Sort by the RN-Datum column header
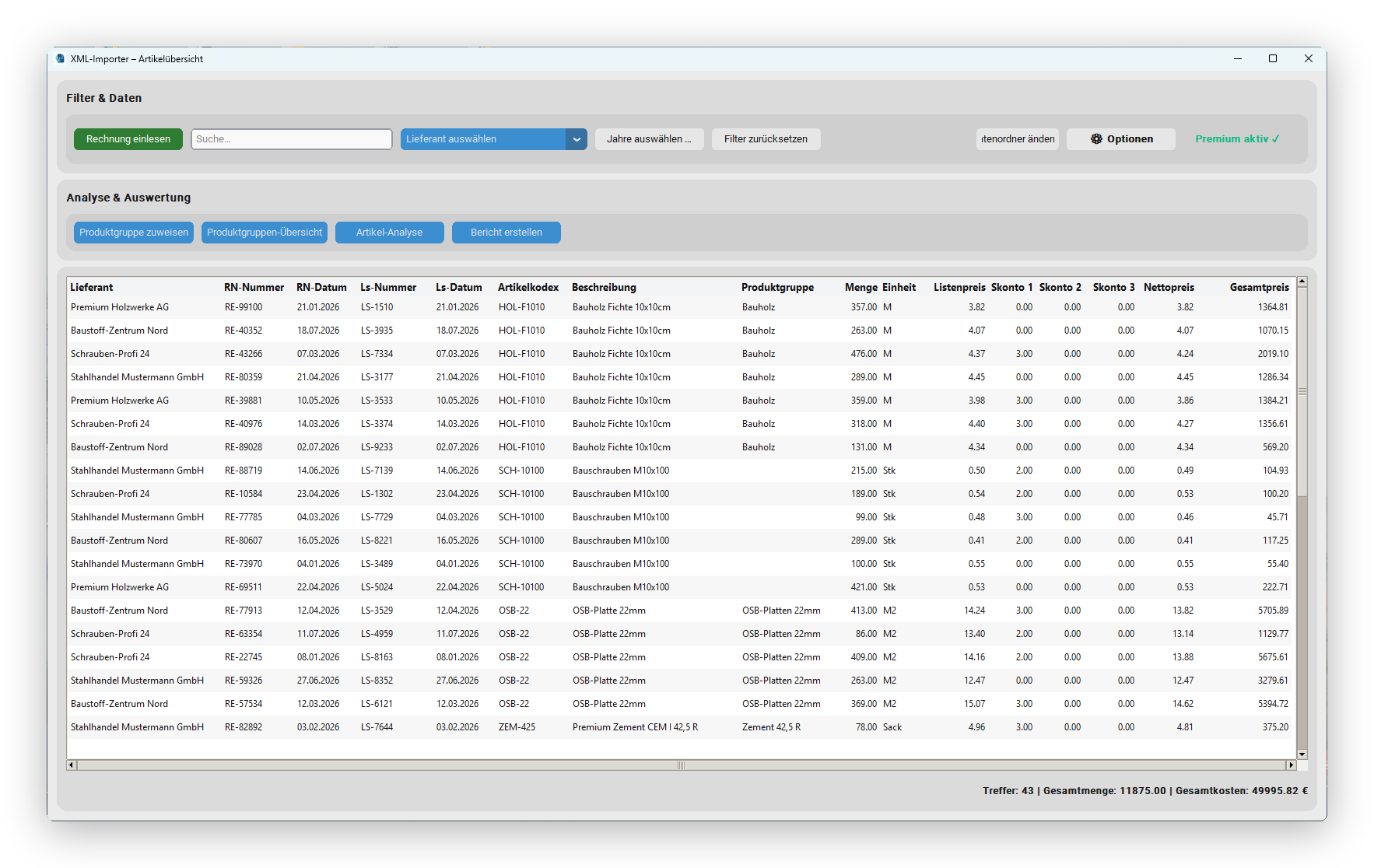This screenshot has height=868, width=1374. pos(321,287)
